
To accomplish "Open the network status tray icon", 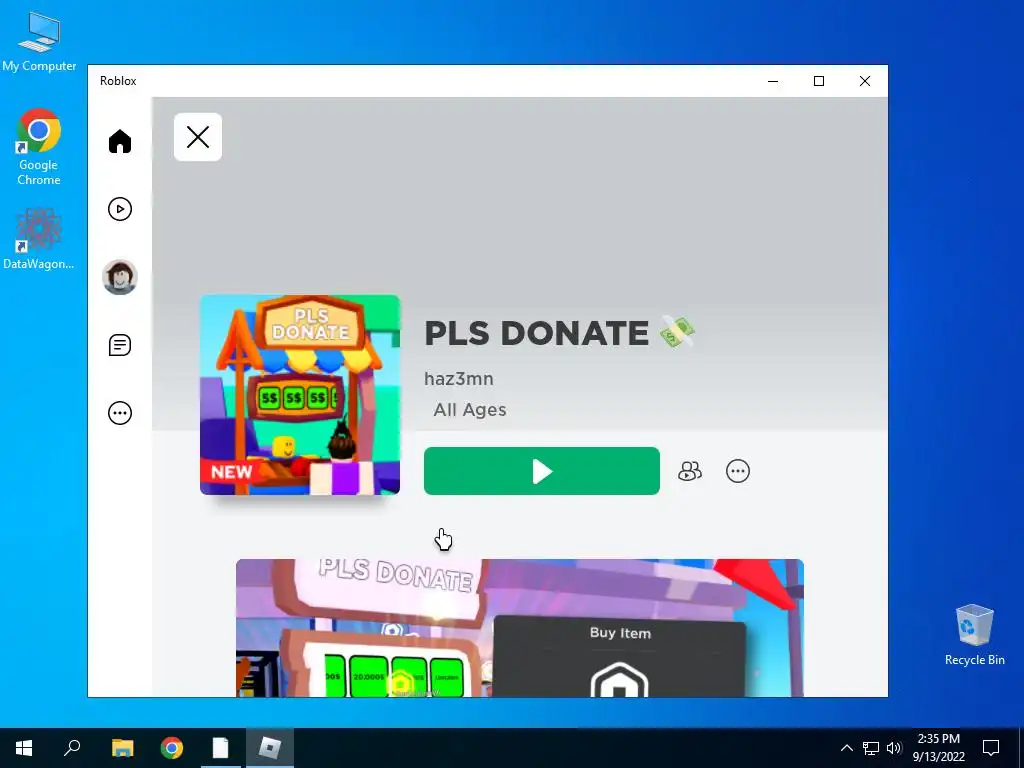I will (x=871, y=748).
